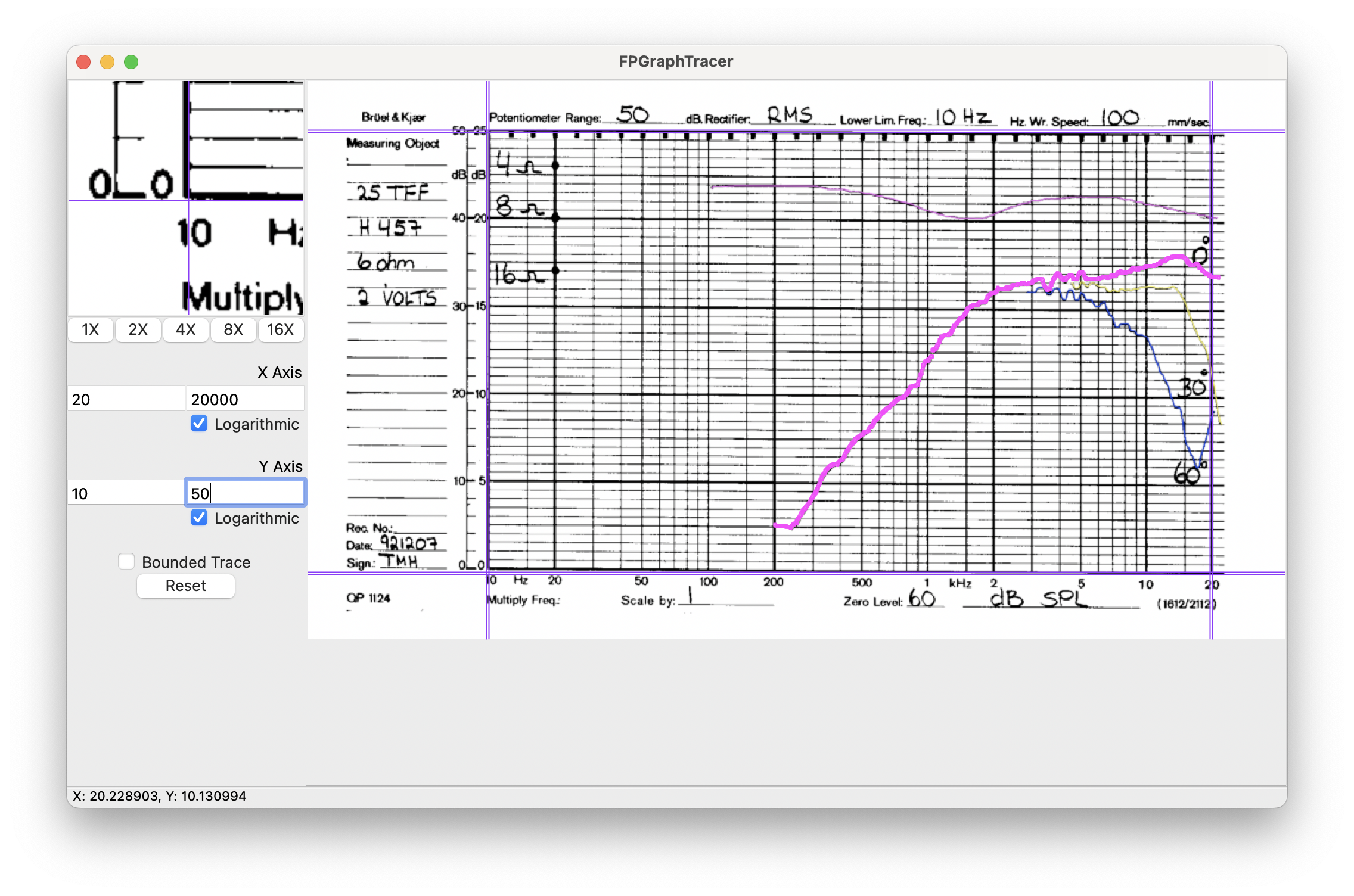The width and height of the screenshot is (1354, 896).
Task: Set magnifier zoom to 1X
Action: (x=90, y=329)
